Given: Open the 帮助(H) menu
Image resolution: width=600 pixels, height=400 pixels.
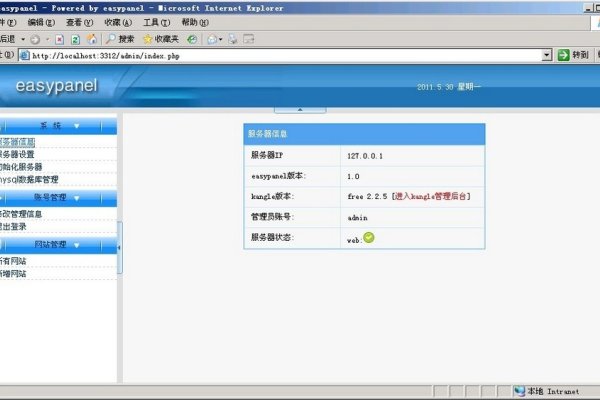Looking at the screenshot, I should point(195,22).
